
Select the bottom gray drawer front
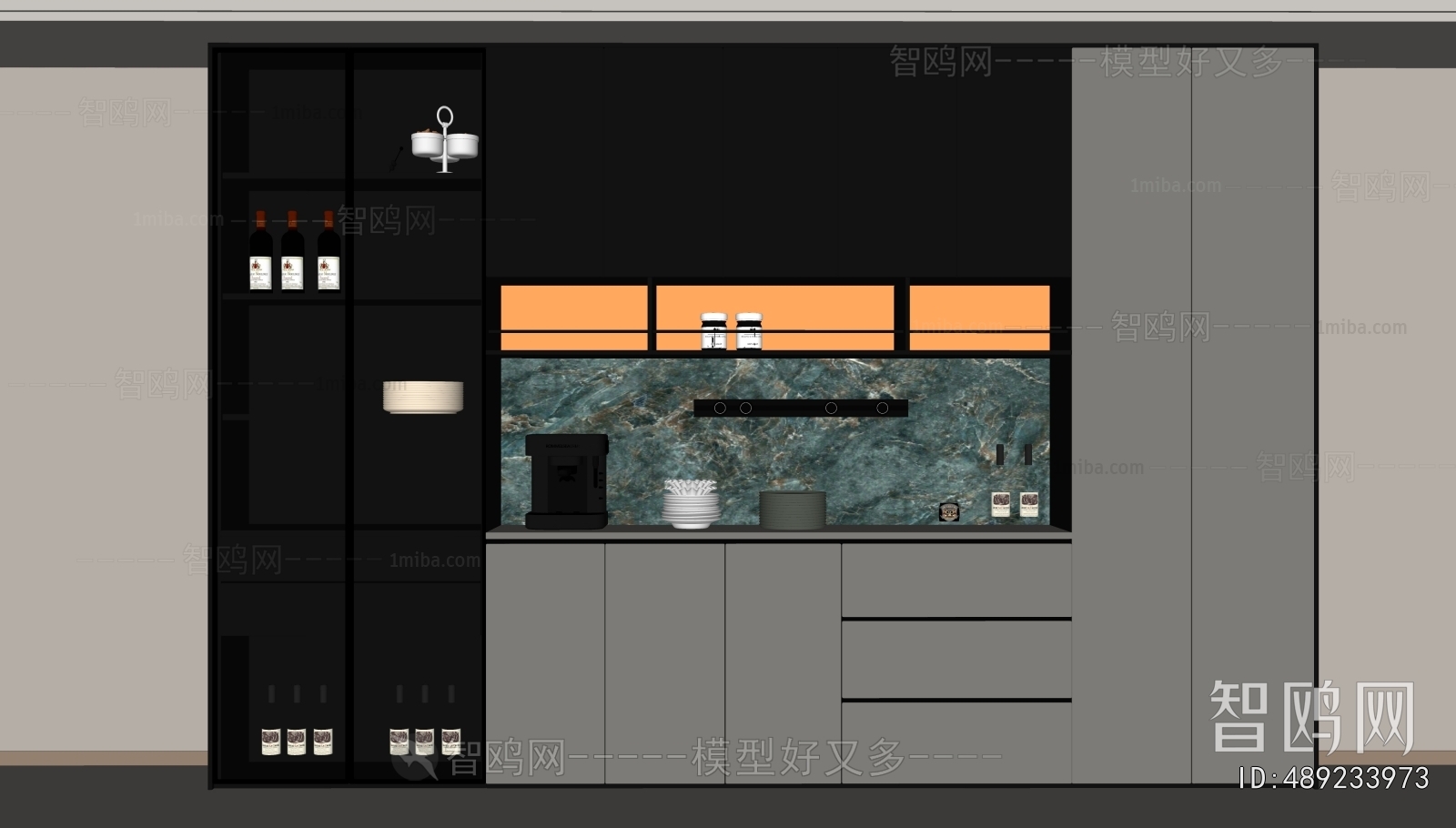coord(955,742)
